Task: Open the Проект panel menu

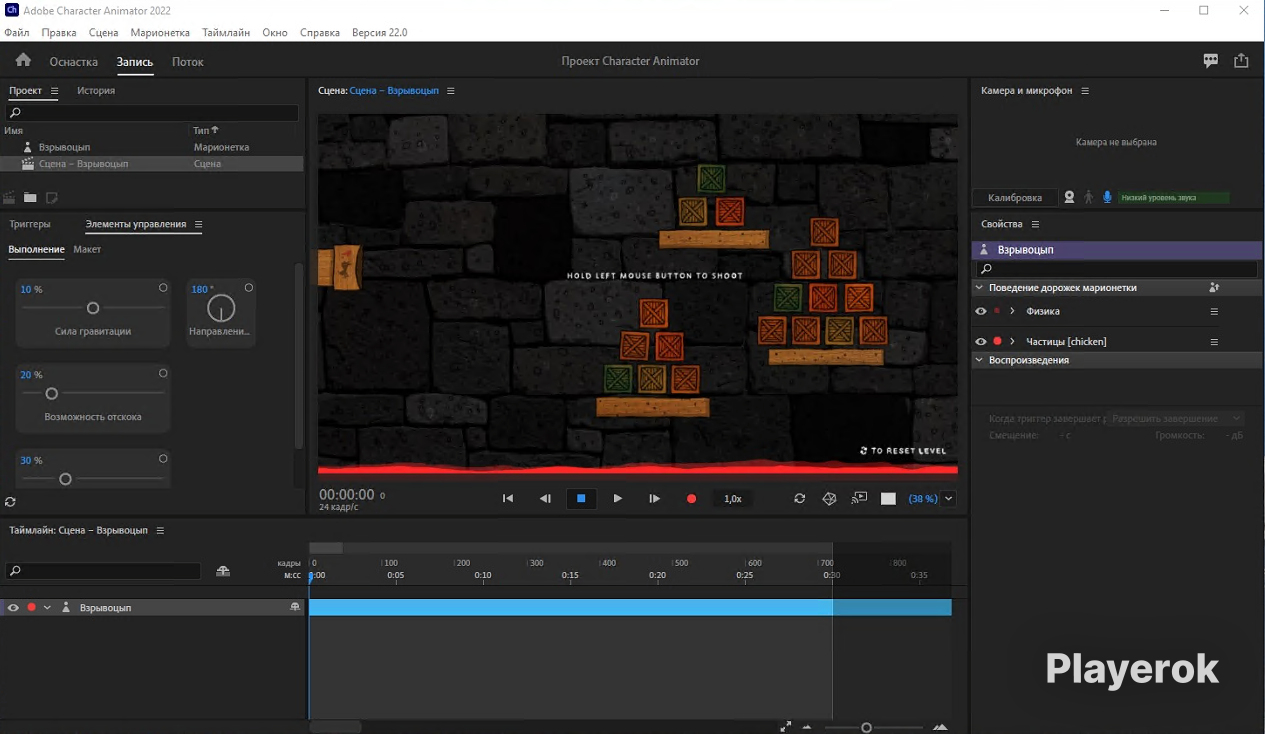Action: coord(54,91)
